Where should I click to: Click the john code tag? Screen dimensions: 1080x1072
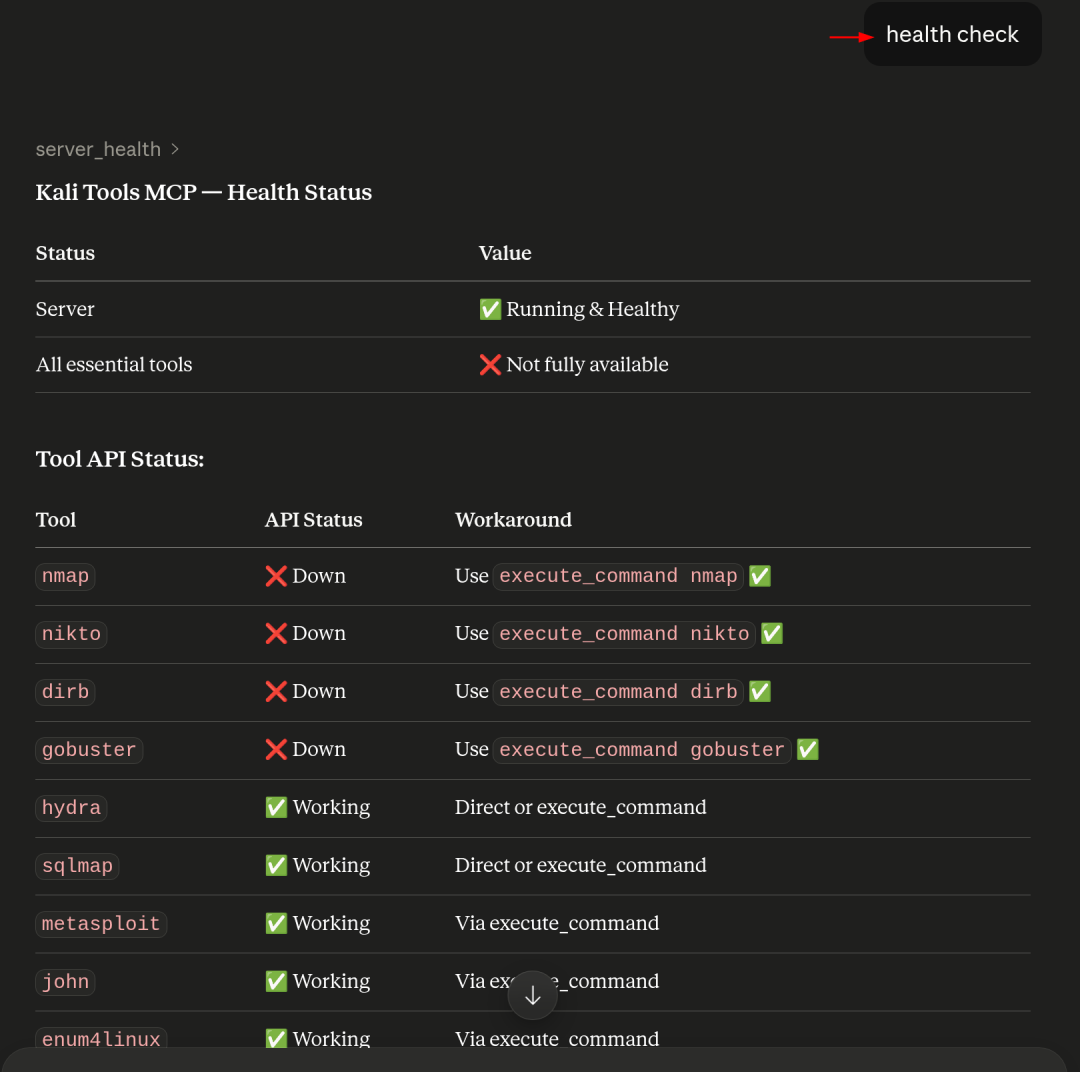65,981
